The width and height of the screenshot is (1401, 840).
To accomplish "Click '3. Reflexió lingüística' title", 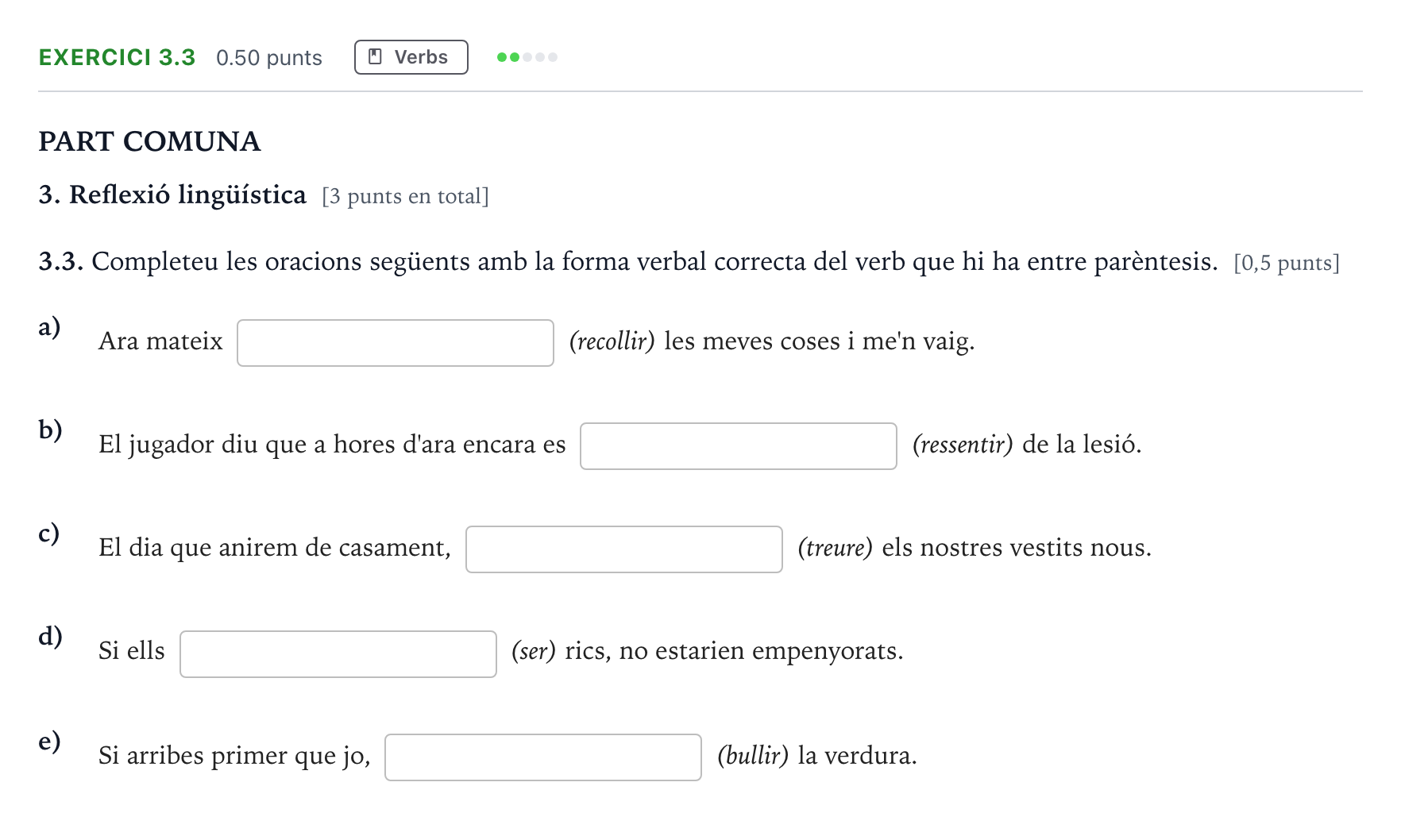I will pos(172,195).
